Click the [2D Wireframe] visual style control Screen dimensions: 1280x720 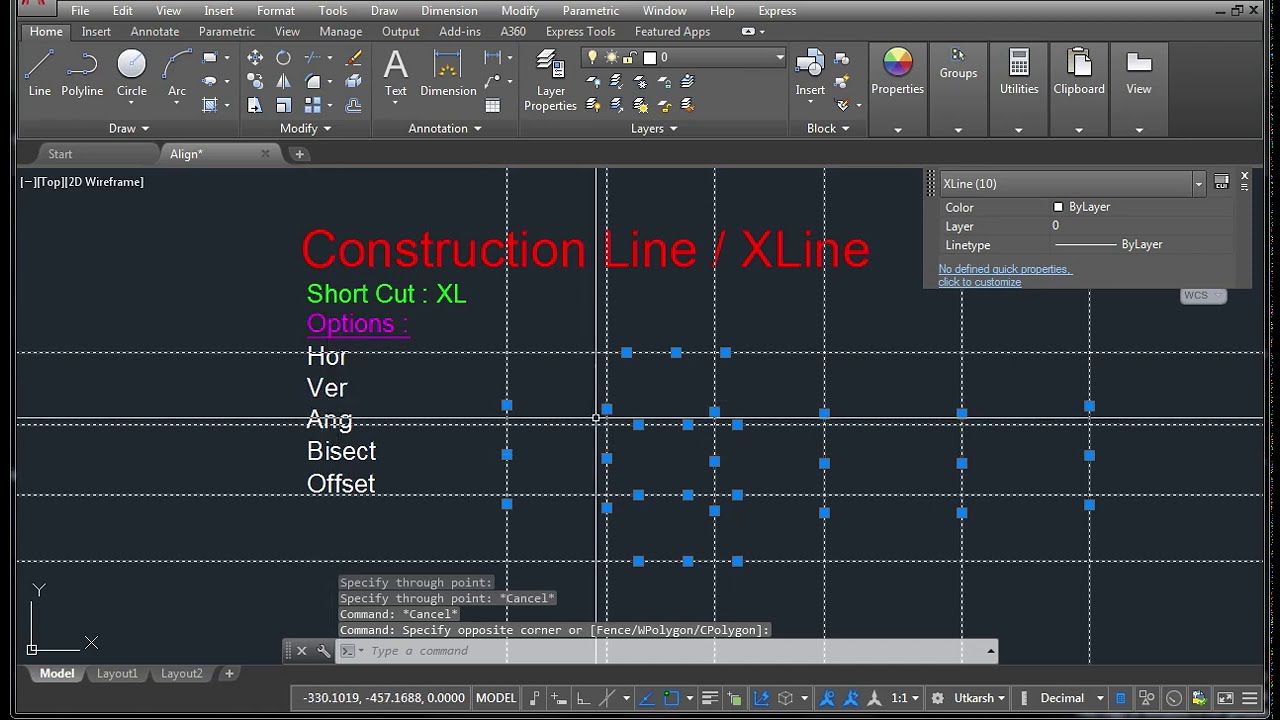(x=106, y=182)
